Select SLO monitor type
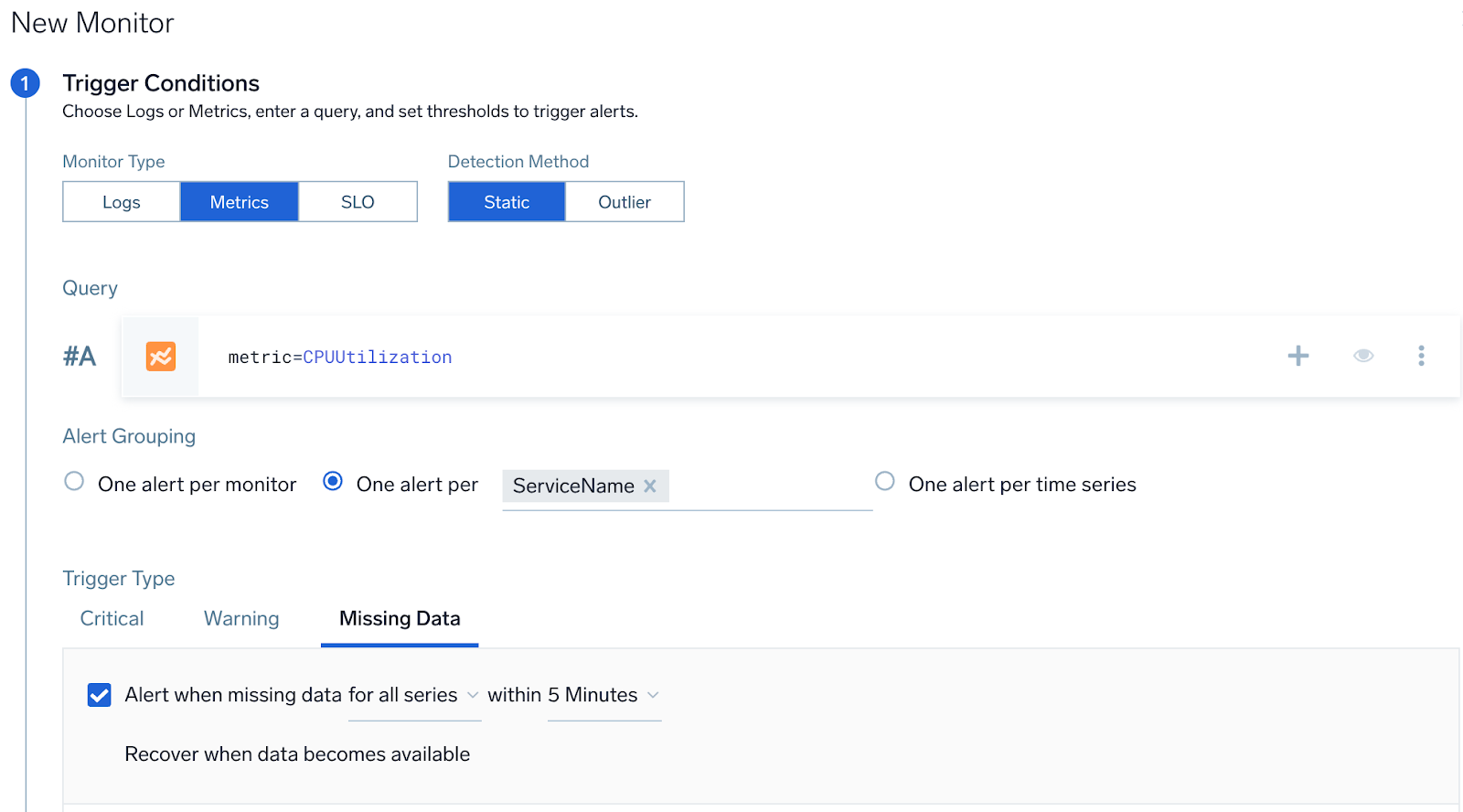Viewport: 1463px width, 812px height. (x=358, y=202)
